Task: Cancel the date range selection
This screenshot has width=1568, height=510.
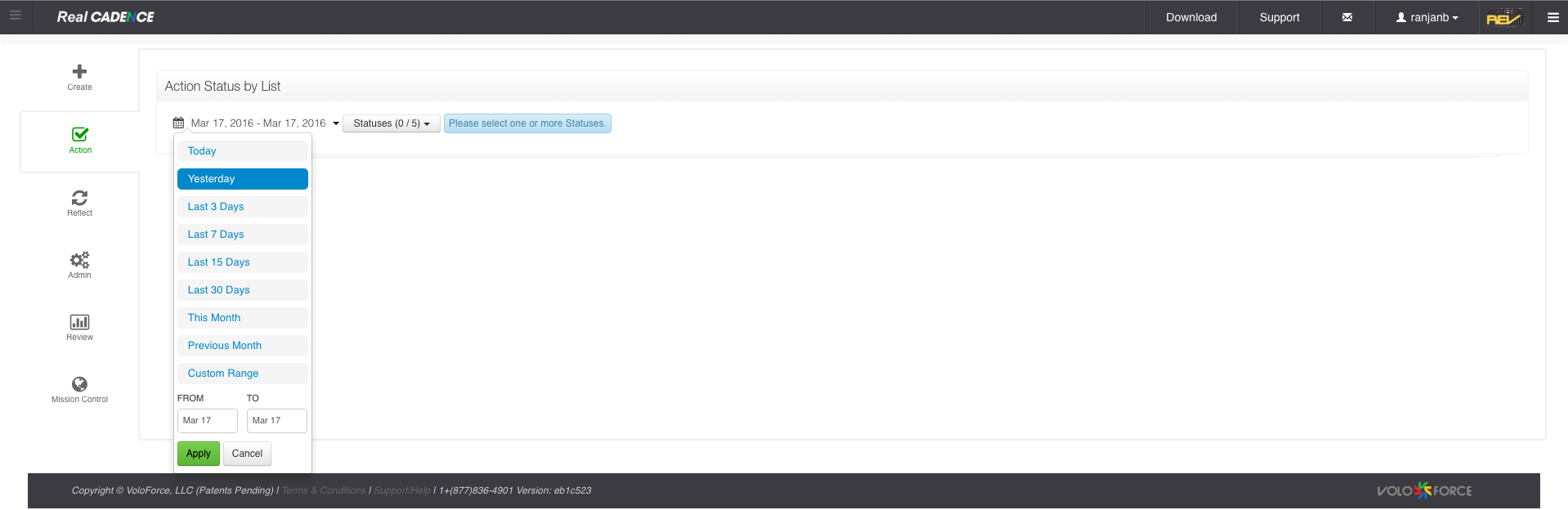Action: click(x=247, y=454)
